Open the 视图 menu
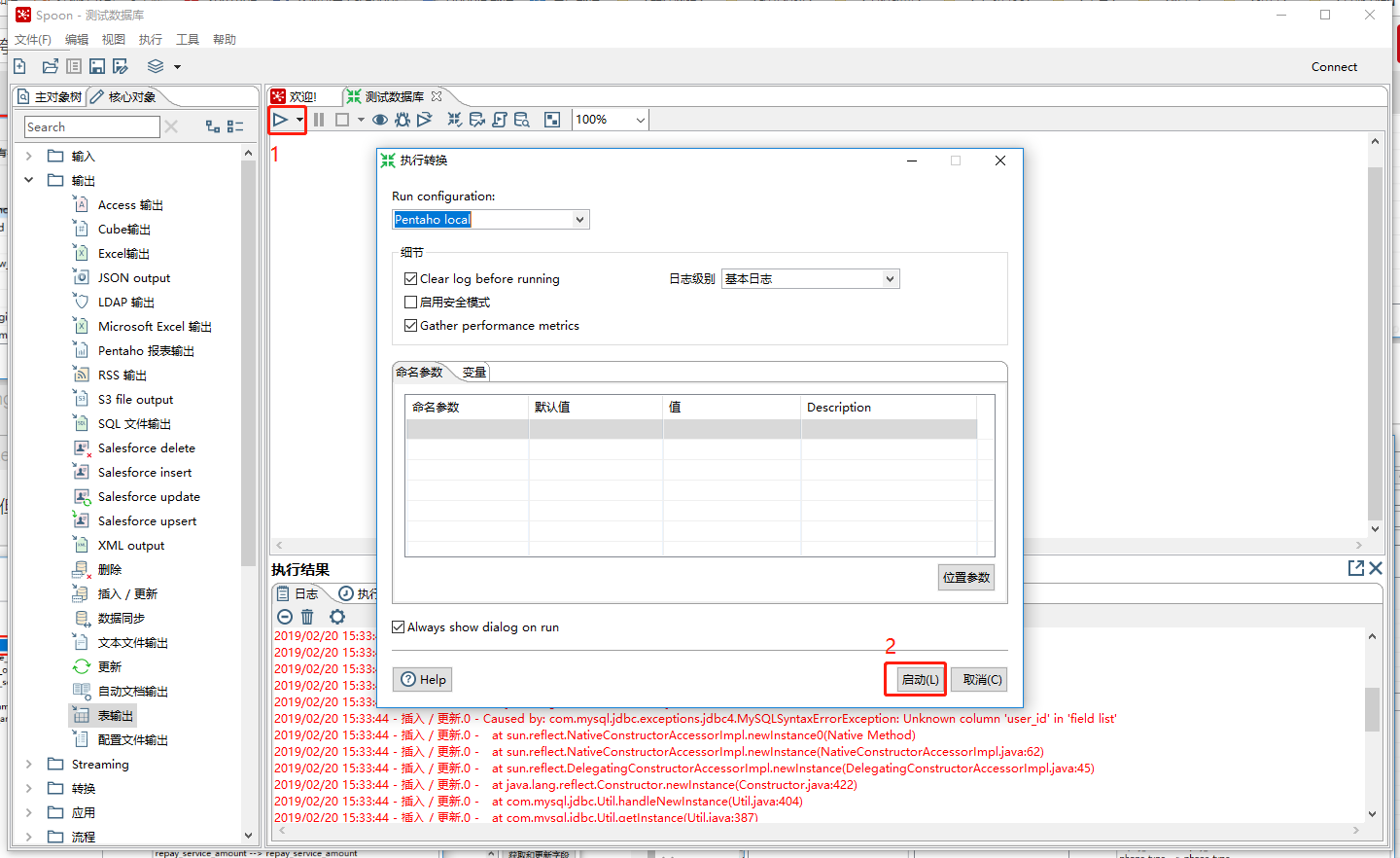 point(114,39)
